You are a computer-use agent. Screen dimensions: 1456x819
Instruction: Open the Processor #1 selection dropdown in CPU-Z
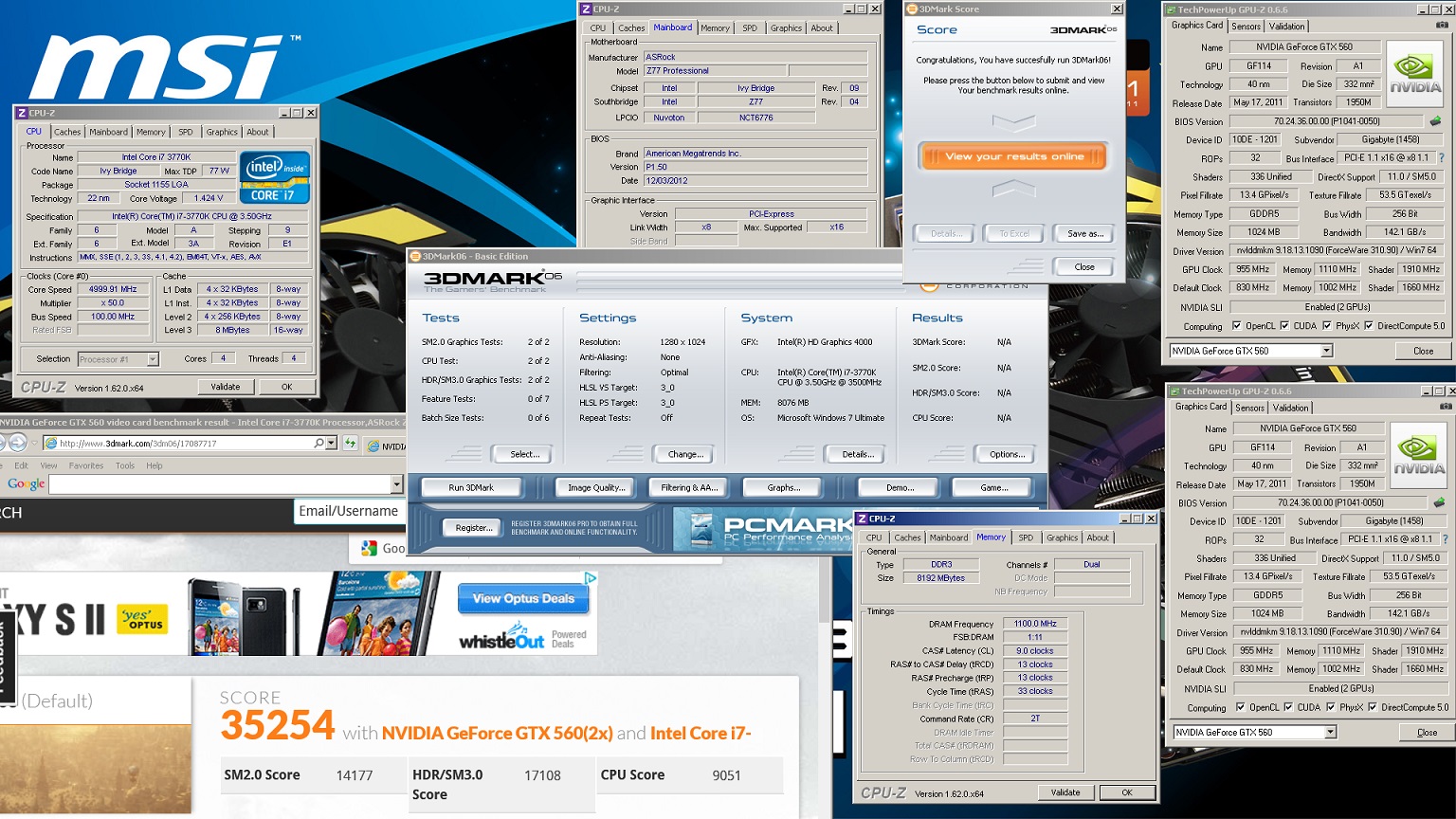[152, 359]
